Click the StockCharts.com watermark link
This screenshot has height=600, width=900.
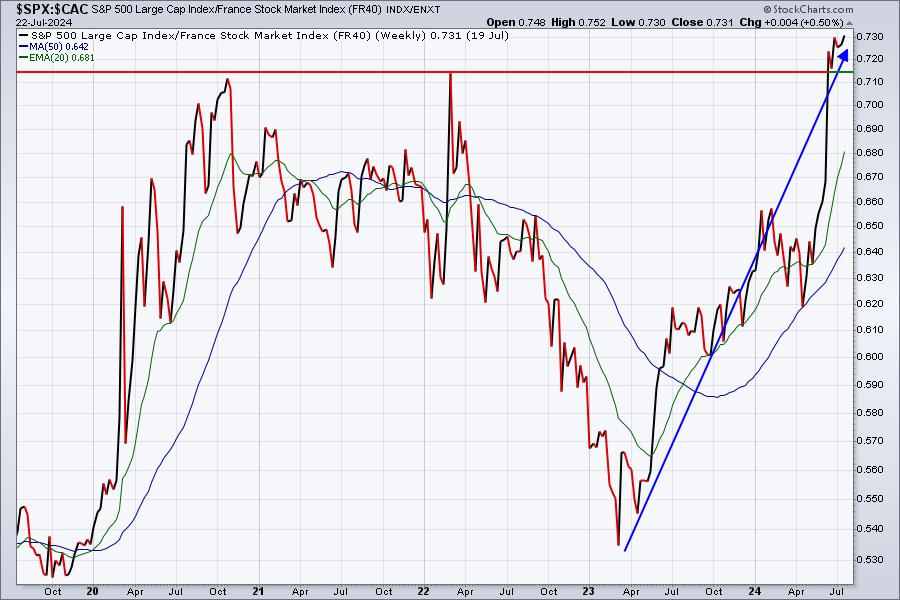pyautogui.click(x=813, y=9)
